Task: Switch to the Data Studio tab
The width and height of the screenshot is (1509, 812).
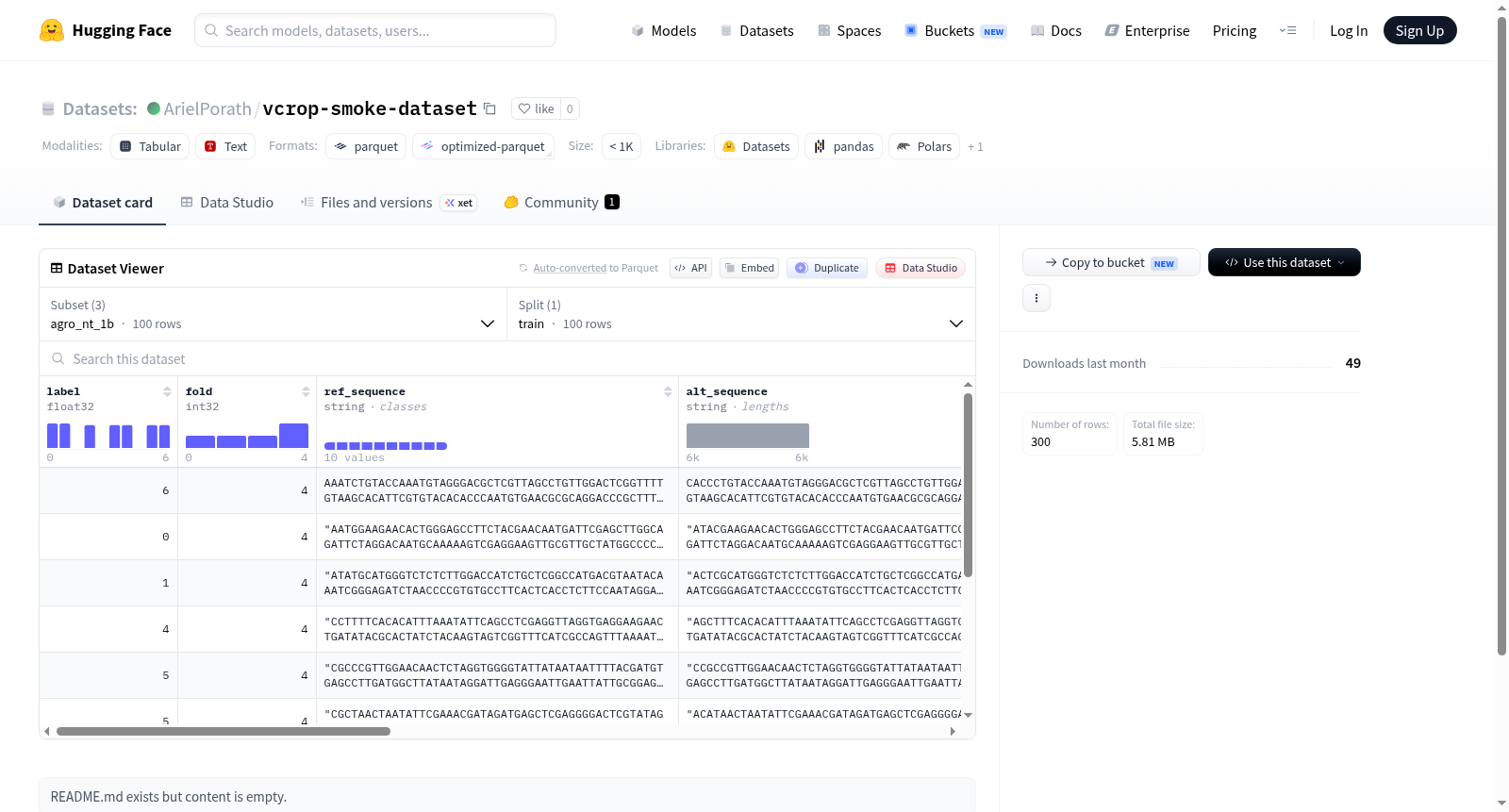Action: pos(227,203)
